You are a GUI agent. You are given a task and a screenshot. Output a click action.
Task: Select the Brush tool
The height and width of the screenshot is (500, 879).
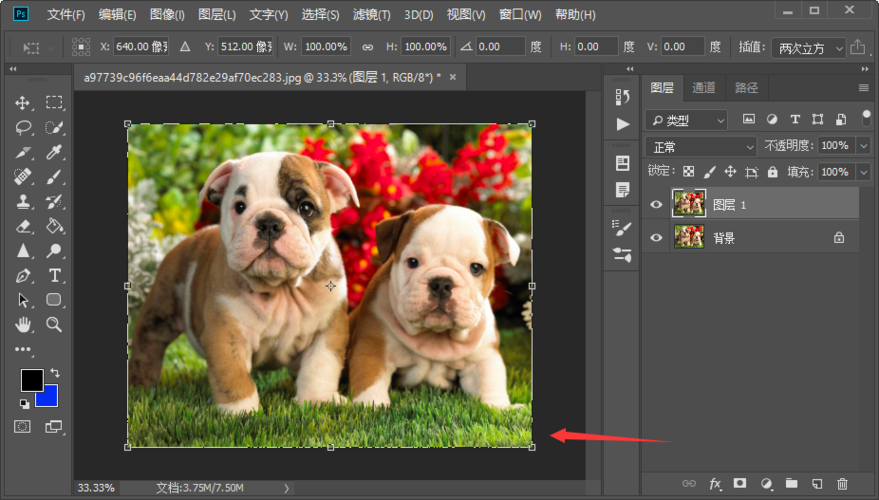(54, 177)
